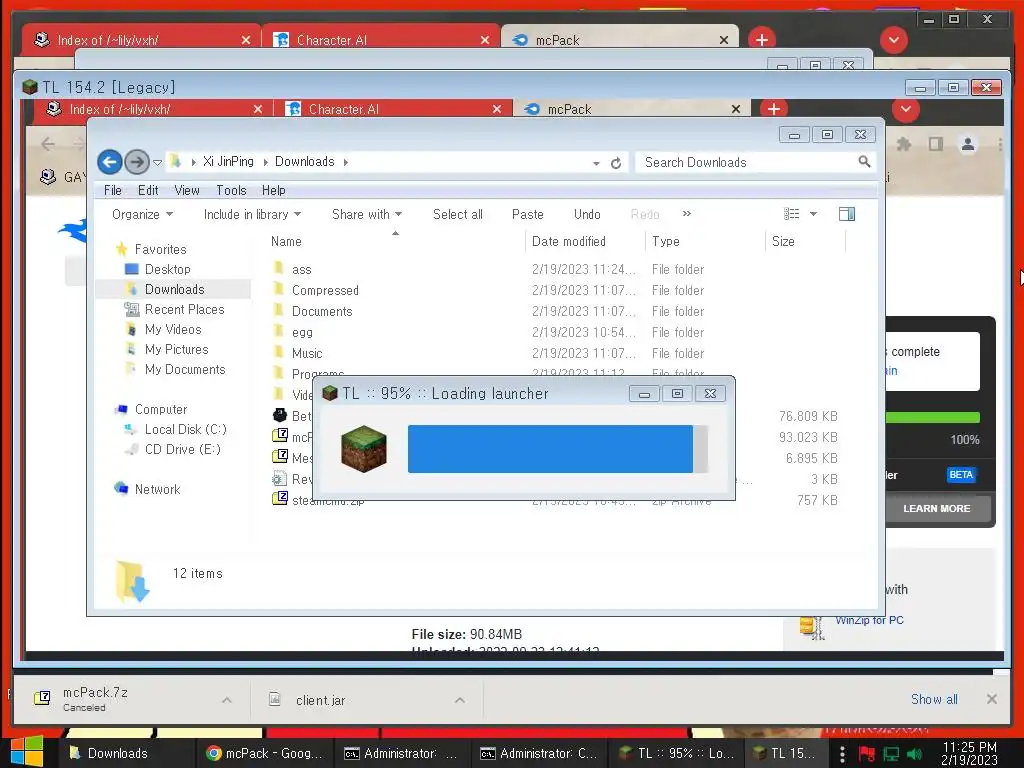This screenshot has height=768, width=1024.
Task: Click Paste in the Explorer toolbar
Action: tap(528, 214)
